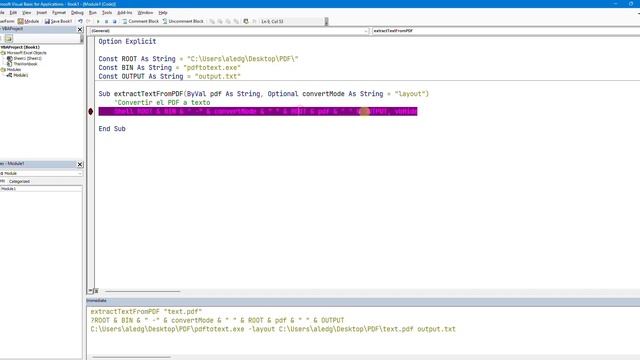The width and height of the screenshot is (640, 360).
Task: Click the ?ROOT & BIN line in Immediate
Action: click(x=217, y=320)
